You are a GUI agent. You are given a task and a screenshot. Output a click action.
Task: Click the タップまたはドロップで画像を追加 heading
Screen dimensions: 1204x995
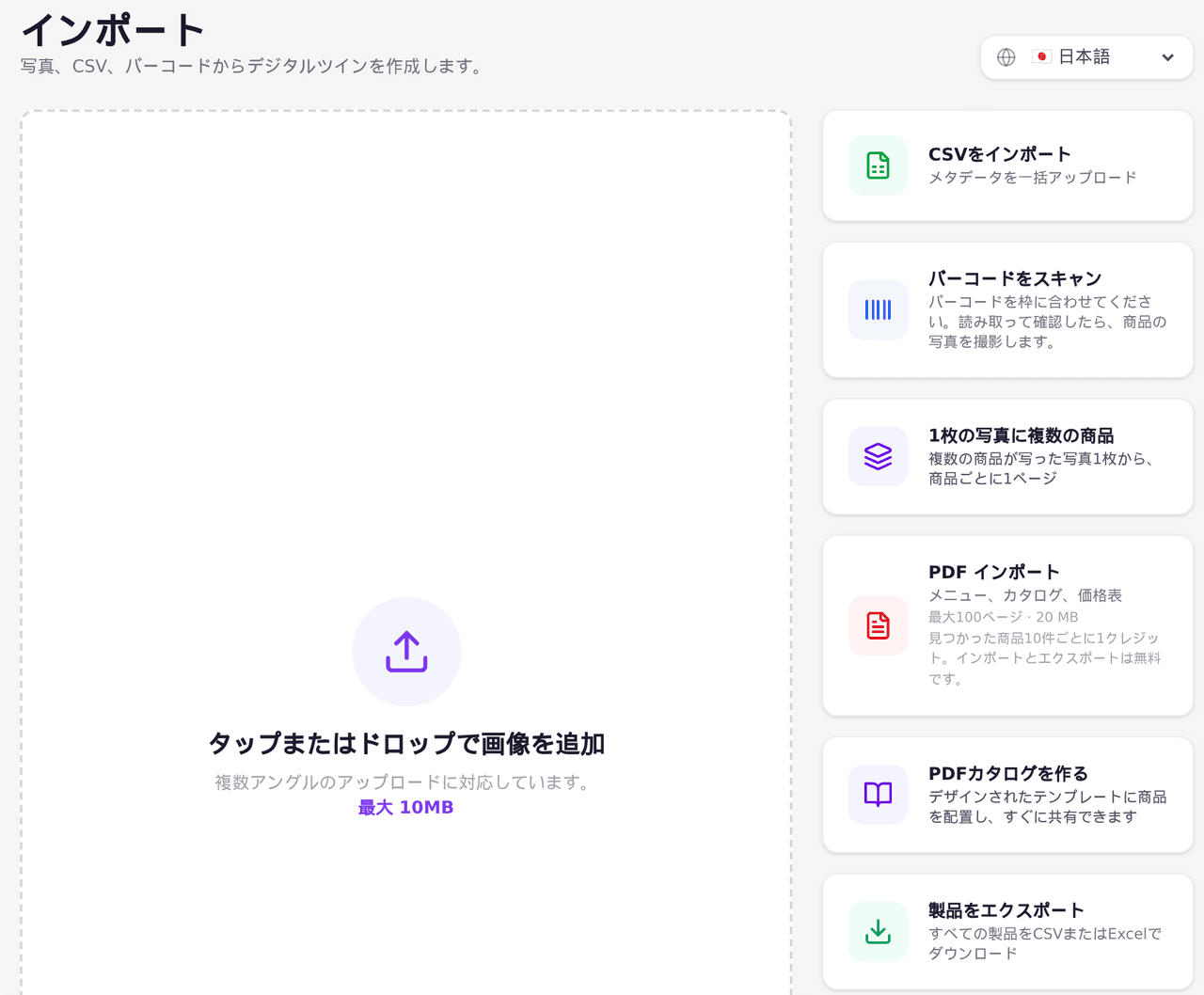(406, 744)
